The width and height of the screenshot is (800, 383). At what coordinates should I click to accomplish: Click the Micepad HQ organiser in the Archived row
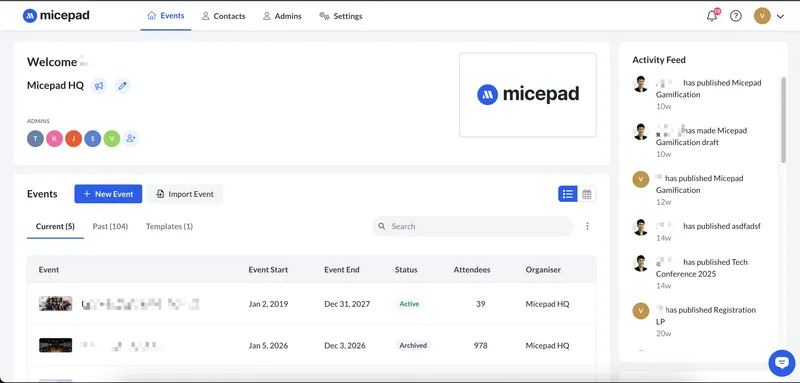(547, 346)
